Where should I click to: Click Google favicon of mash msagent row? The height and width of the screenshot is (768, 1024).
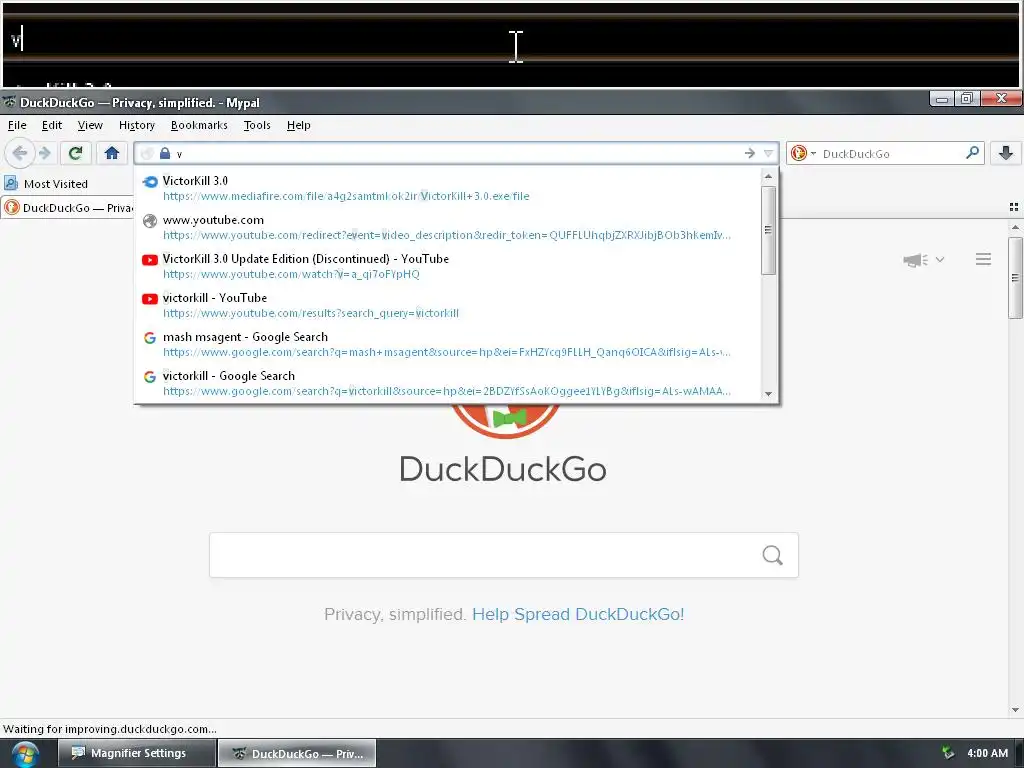(x=150, y=338)
